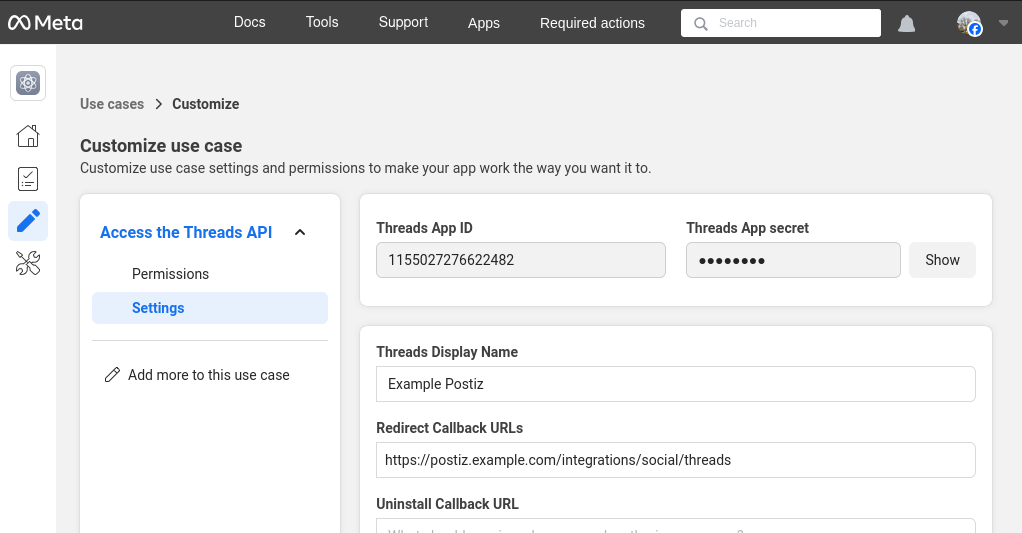The image size is (1022, 533).
Task: Open the Docs menu
Action: click(249, 22)
